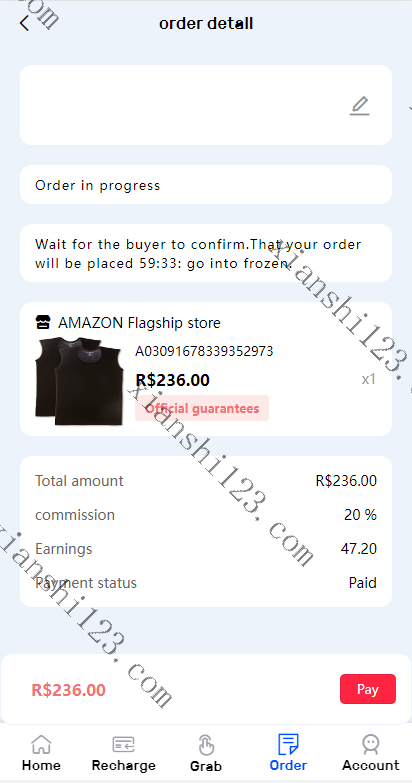Viewport: 412px width, 783px height.
Task: Click the empty address card
Action: pyautogui.click(x=206, y=105)
